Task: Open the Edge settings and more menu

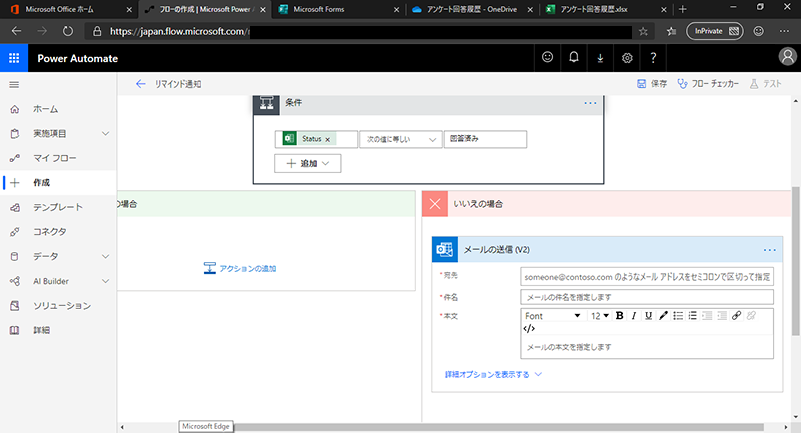Action: (784, 31)
